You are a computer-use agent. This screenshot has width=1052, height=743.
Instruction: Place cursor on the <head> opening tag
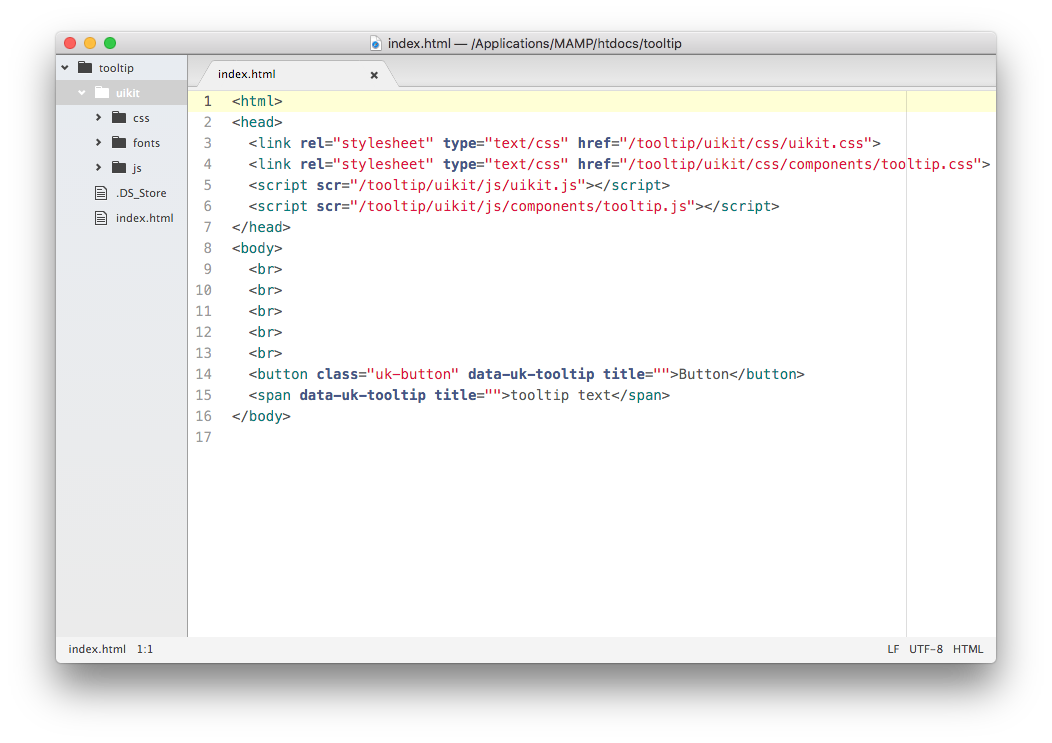(257, 122)
